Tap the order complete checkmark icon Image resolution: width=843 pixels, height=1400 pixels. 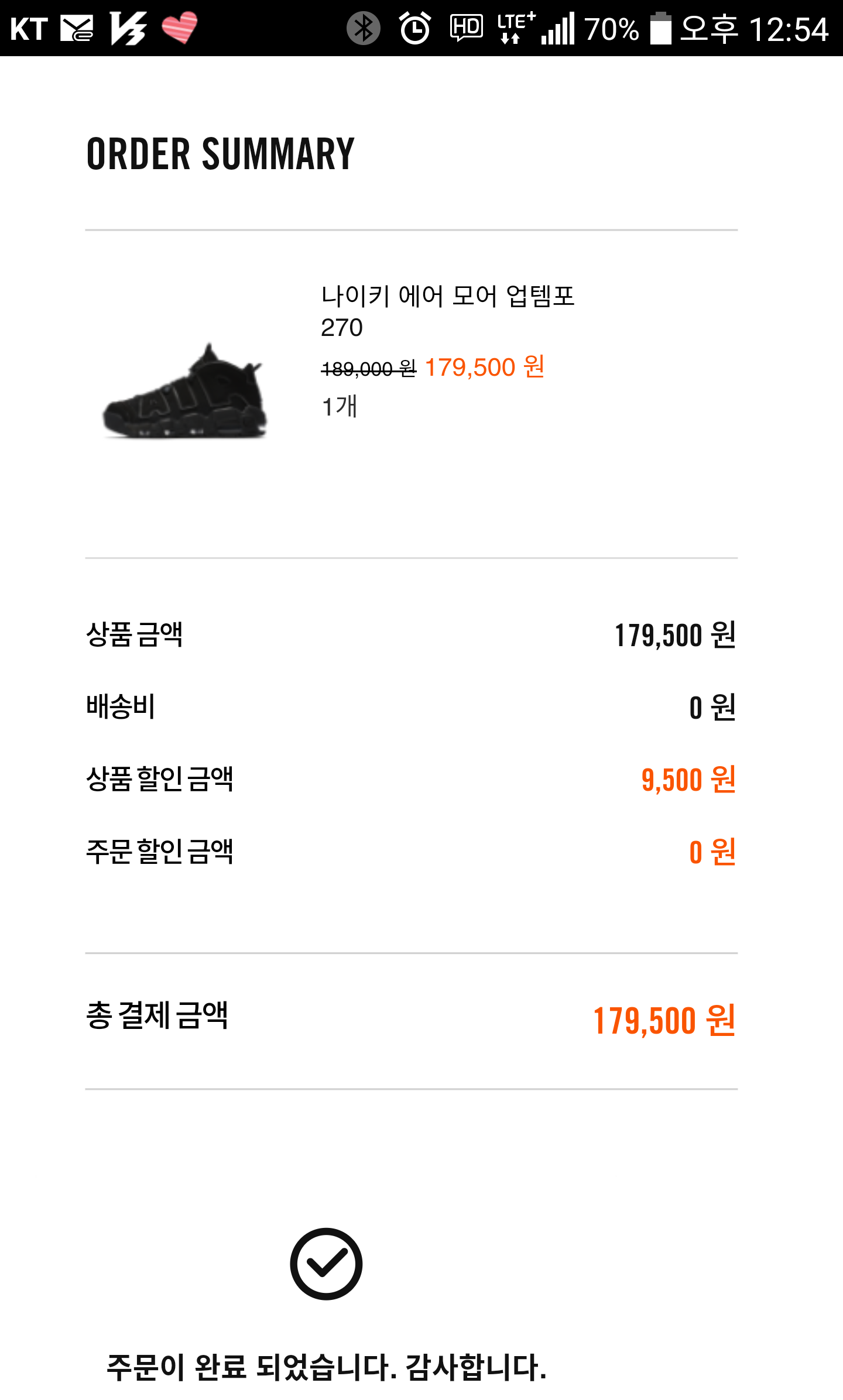[x=326, y=1264]
